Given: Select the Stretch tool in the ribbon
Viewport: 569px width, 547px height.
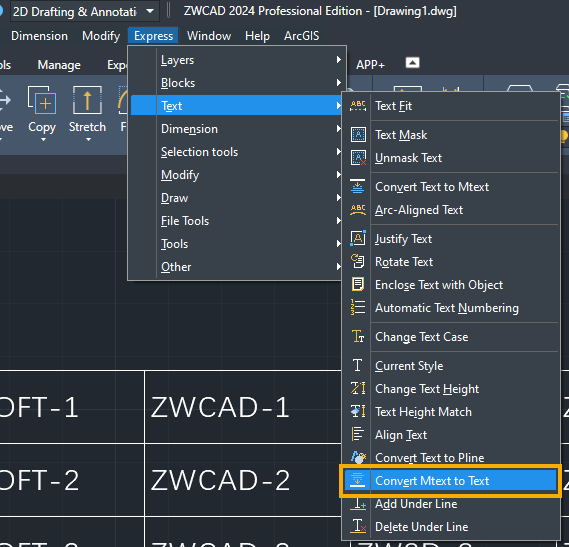Looking at the screenshot, I should (x=87, y=109).
